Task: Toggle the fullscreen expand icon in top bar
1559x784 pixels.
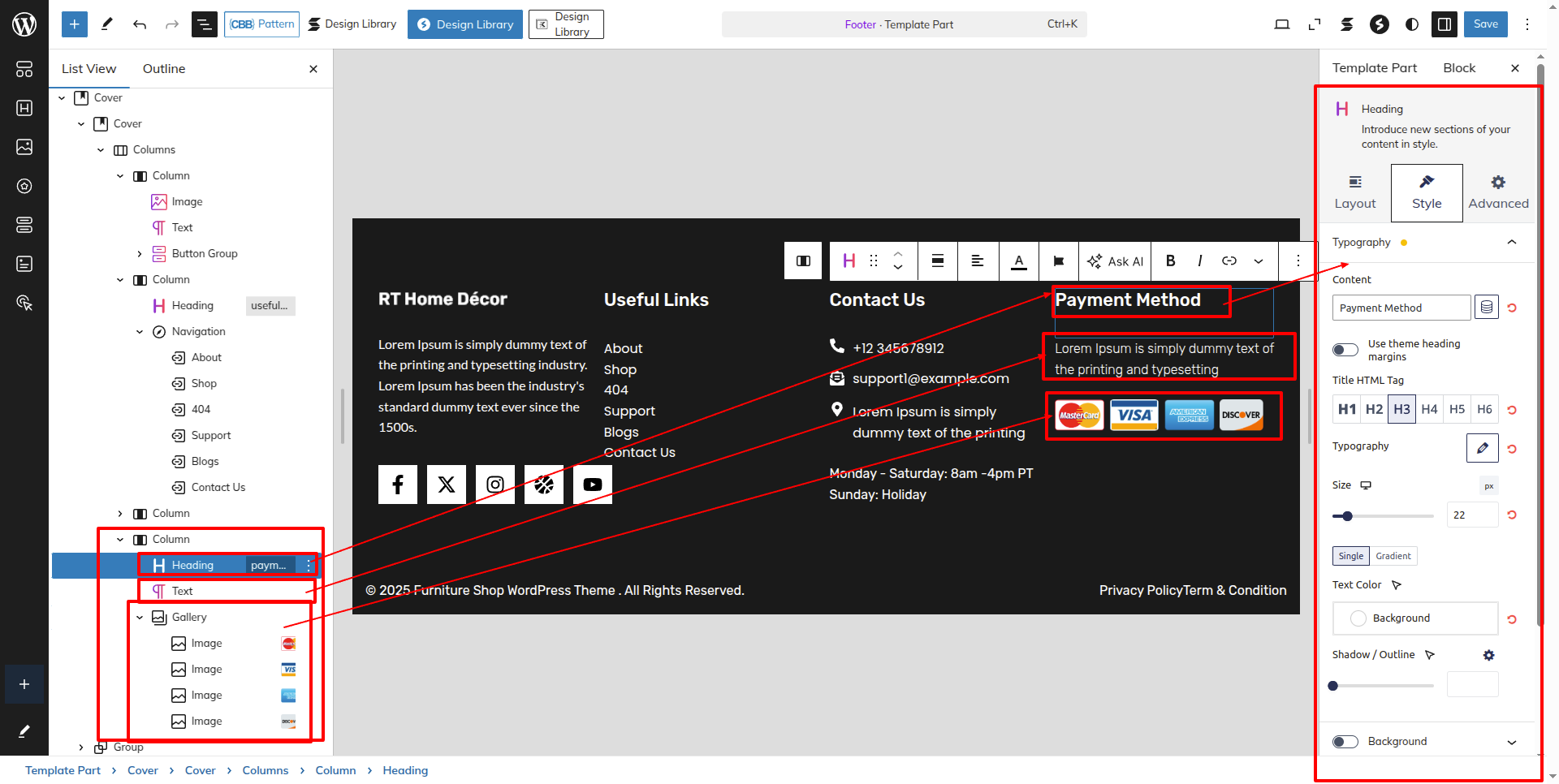Action: coord(1315,24)
